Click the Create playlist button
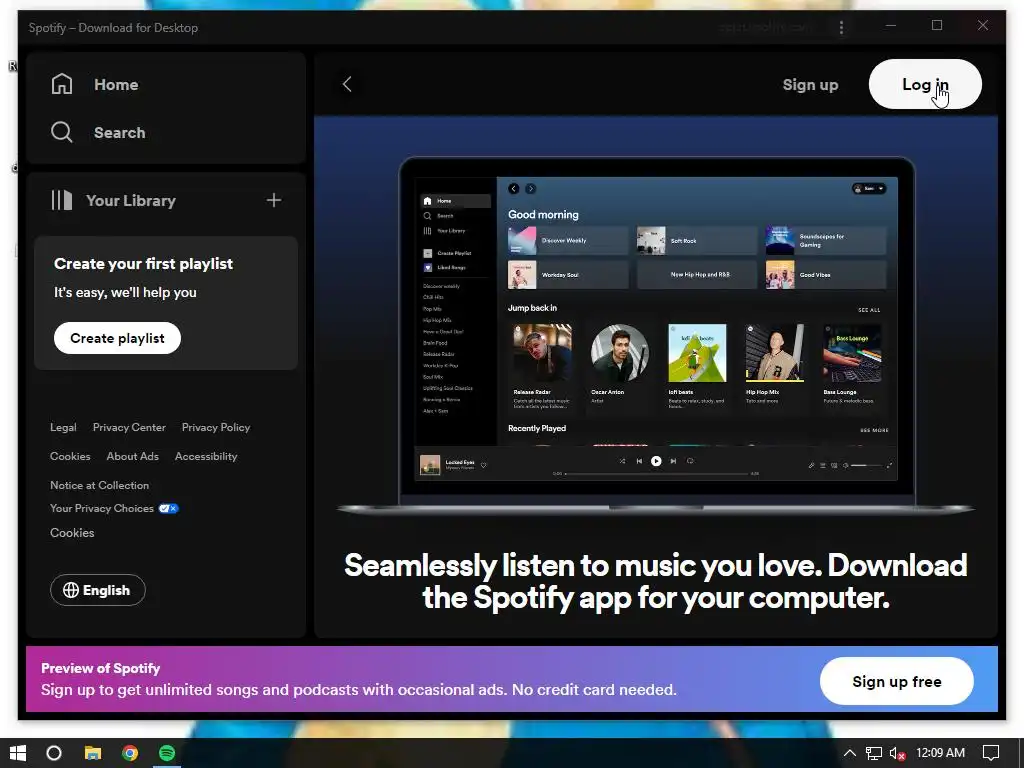The image size is (1024, 768). [x=118, y=338]
